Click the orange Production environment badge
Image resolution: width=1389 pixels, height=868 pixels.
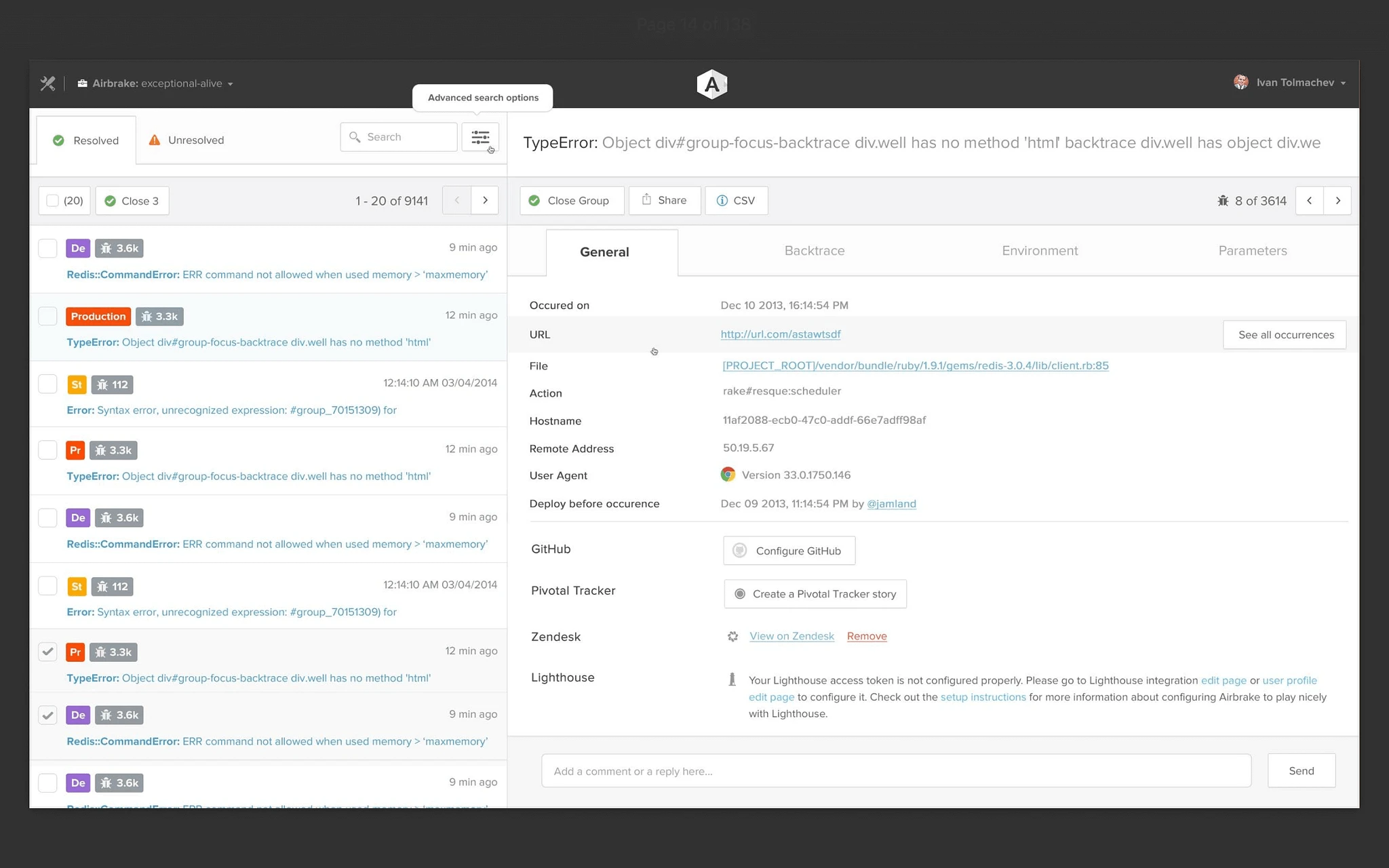[98, 317]
